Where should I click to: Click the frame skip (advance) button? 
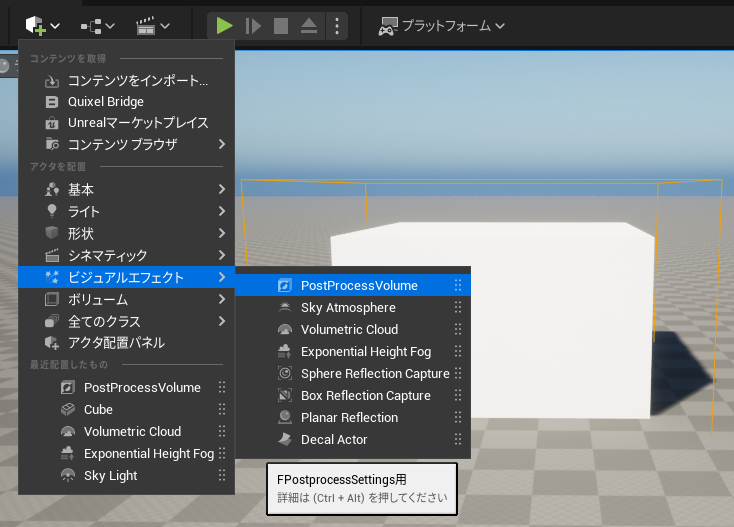pos(253,25)
